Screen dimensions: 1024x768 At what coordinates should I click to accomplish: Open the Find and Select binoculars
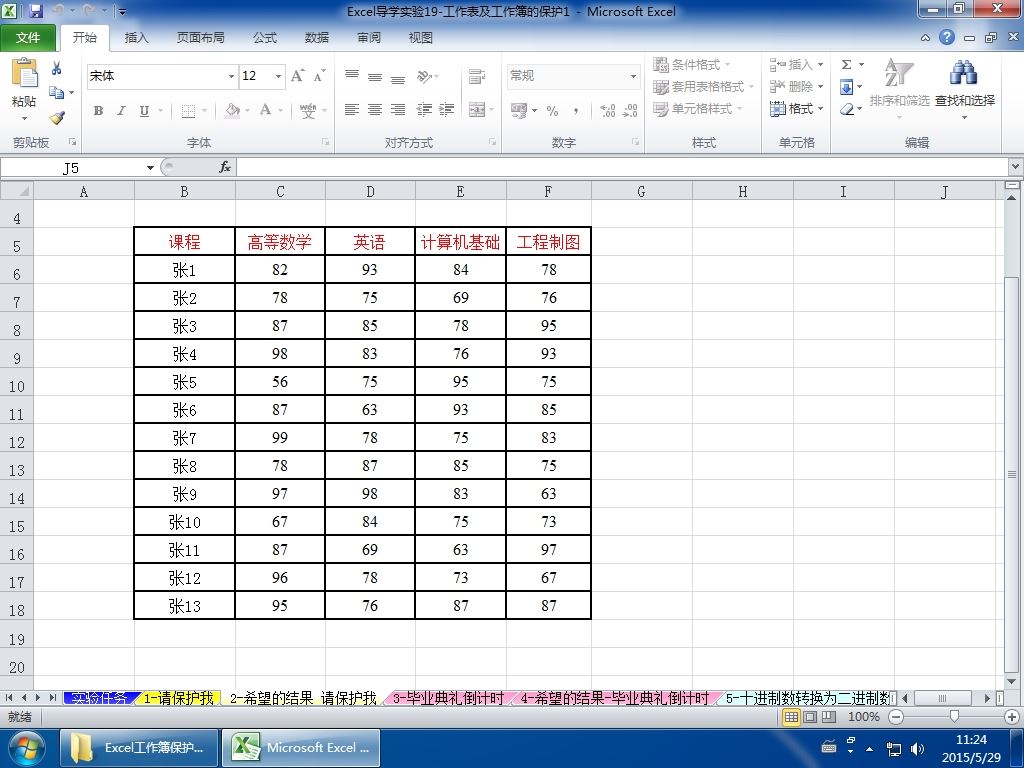coord(964,72)
